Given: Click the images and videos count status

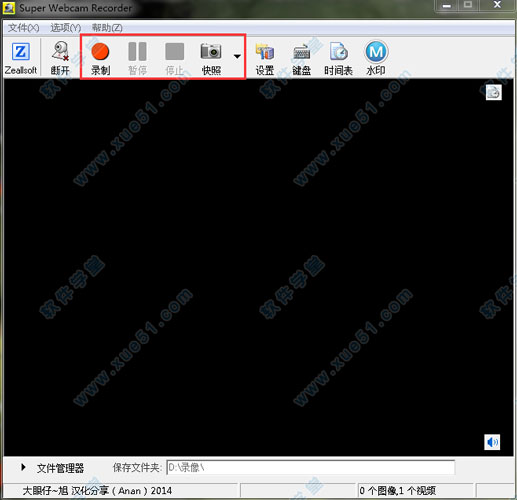Looking at the screenshot, I should tap(398, 491).
